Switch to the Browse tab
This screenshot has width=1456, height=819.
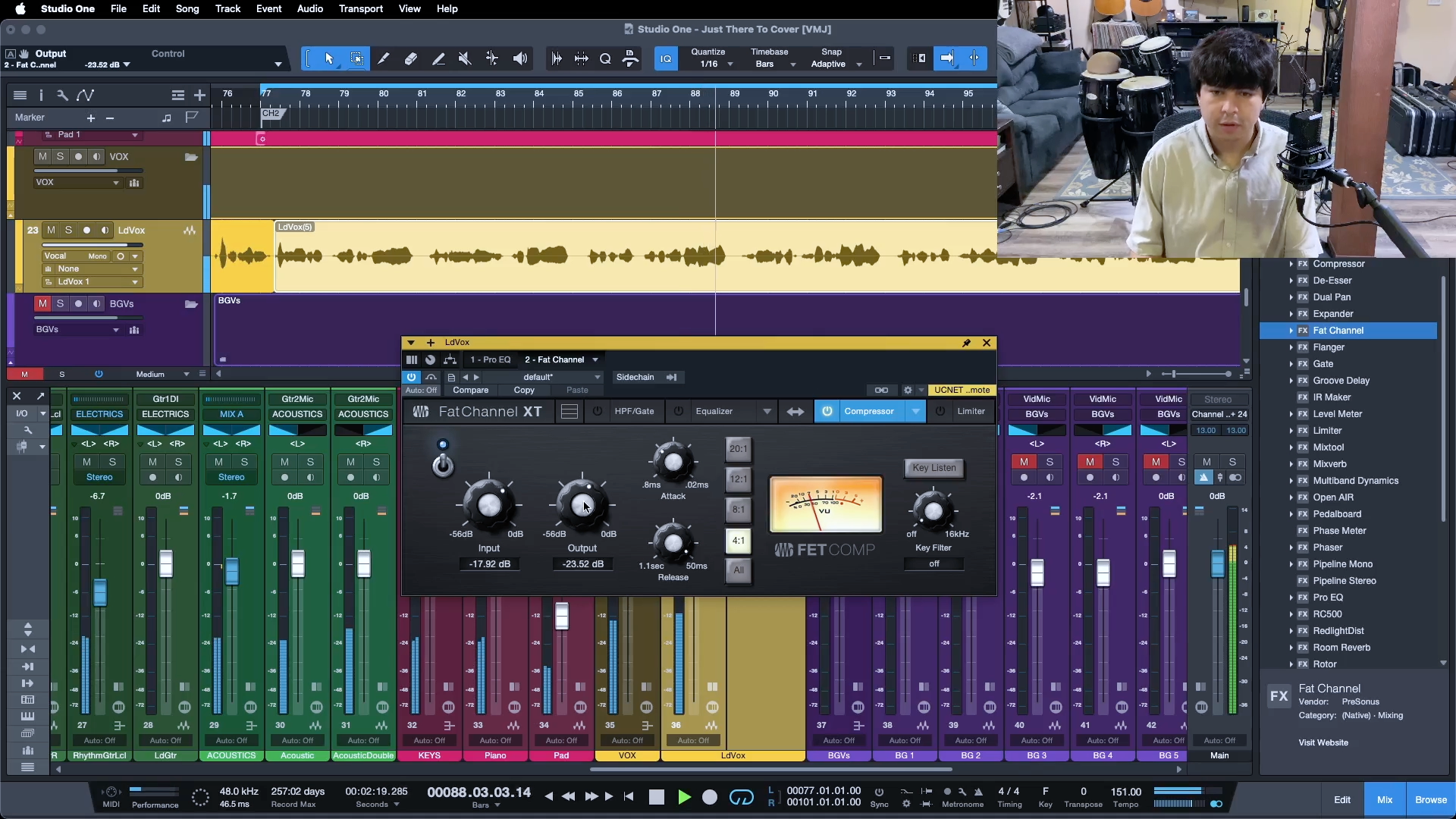coord(1430,799)
